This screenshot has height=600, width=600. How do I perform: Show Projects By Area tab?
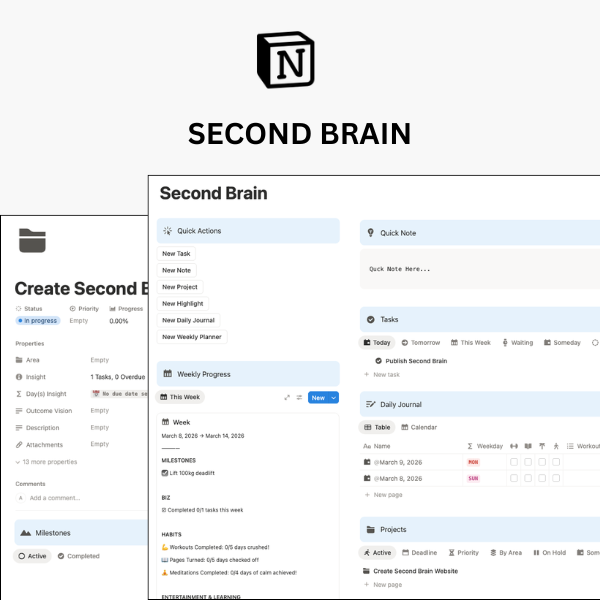click(506, 553)
